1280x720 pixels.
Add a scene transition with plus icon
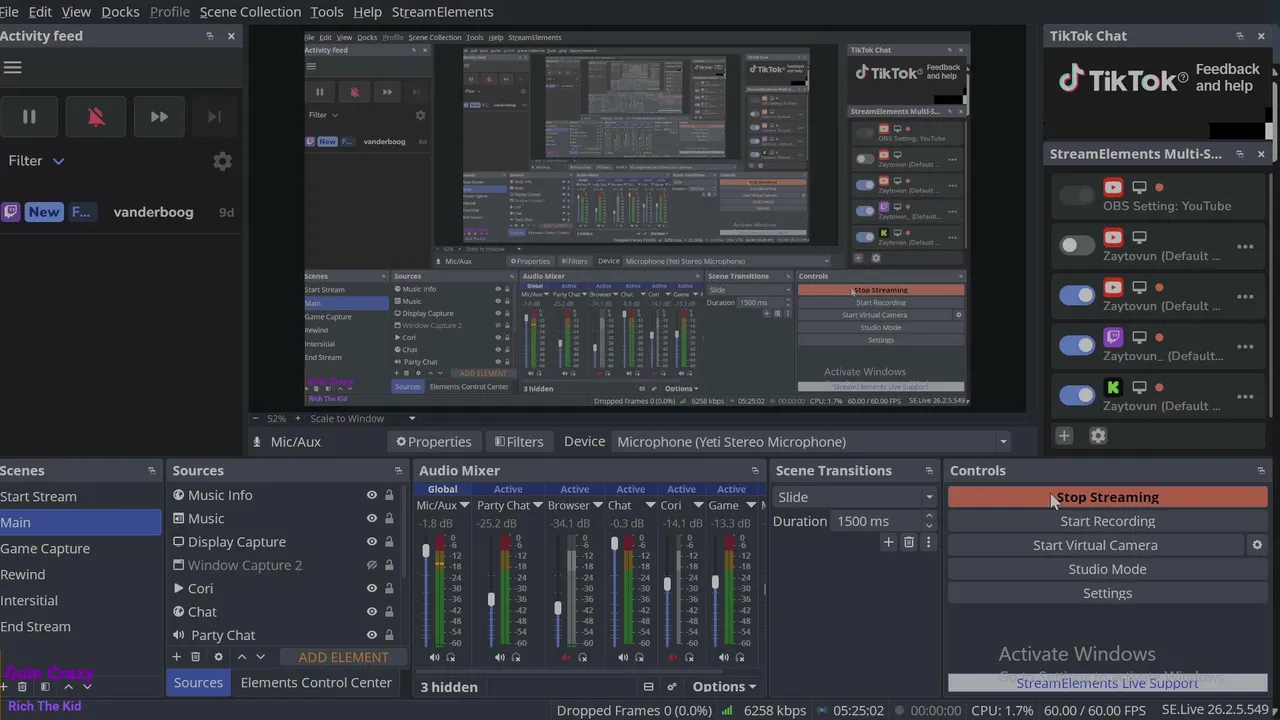click(x=888, y=542)
